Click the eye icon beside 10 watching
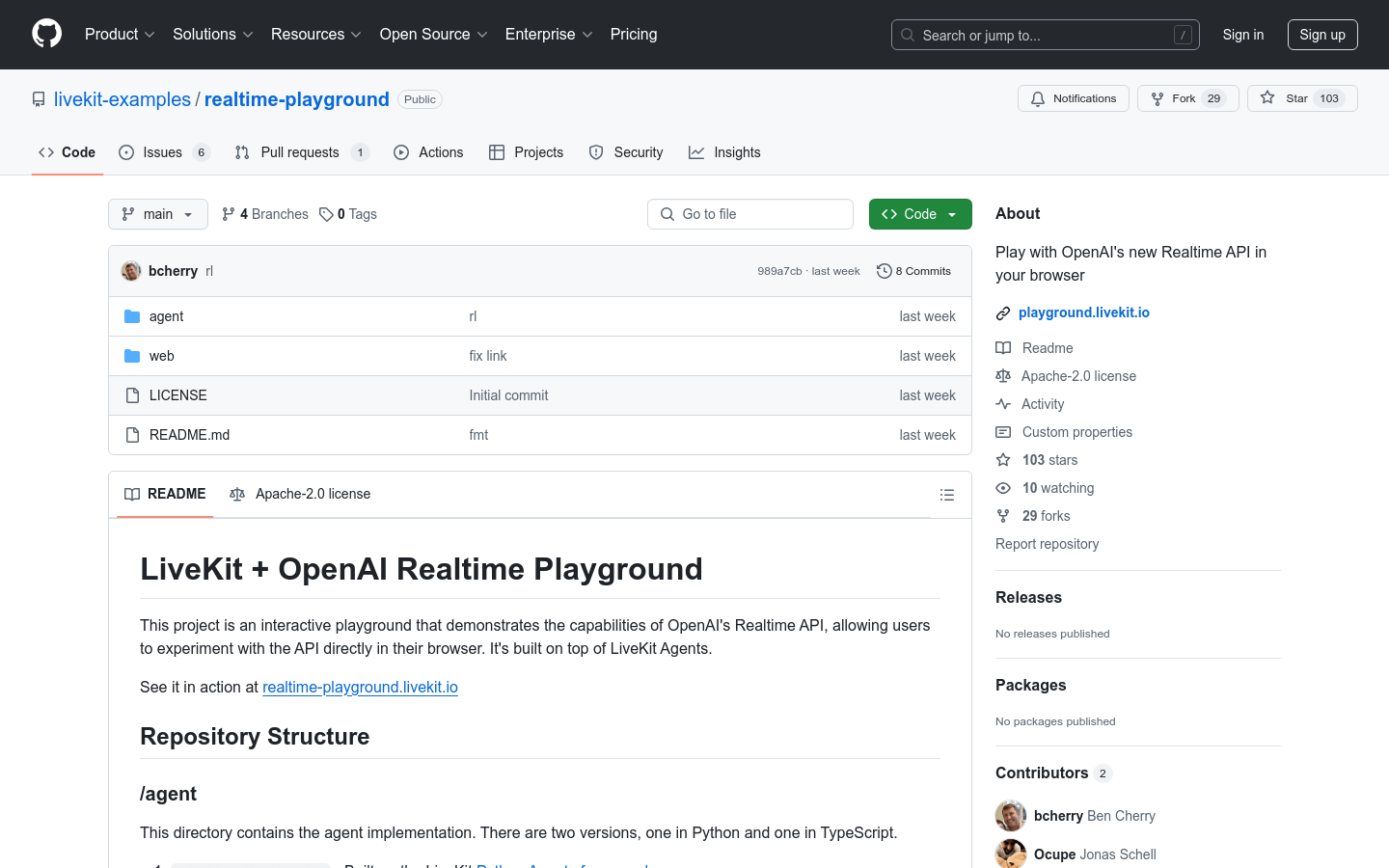The height and width of the screenshot is (868, 1389). tap(1003, 488)
